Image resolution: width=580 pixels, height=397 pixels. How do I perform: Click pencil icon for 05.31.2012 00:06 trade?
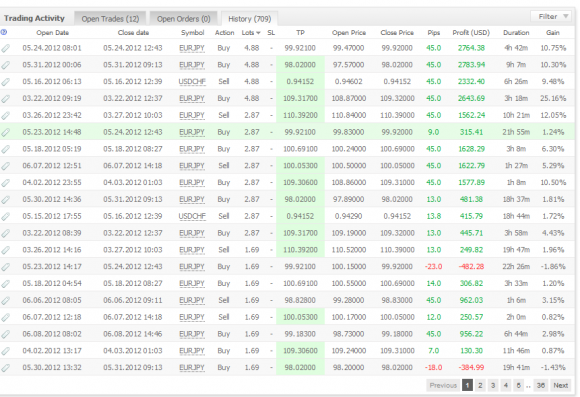point(6,65)
